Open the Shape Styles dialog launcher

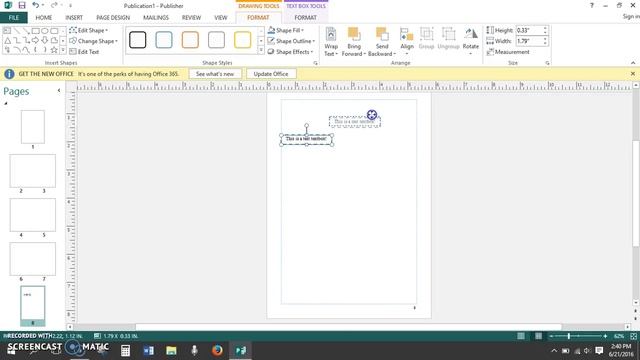pos(315,63)
